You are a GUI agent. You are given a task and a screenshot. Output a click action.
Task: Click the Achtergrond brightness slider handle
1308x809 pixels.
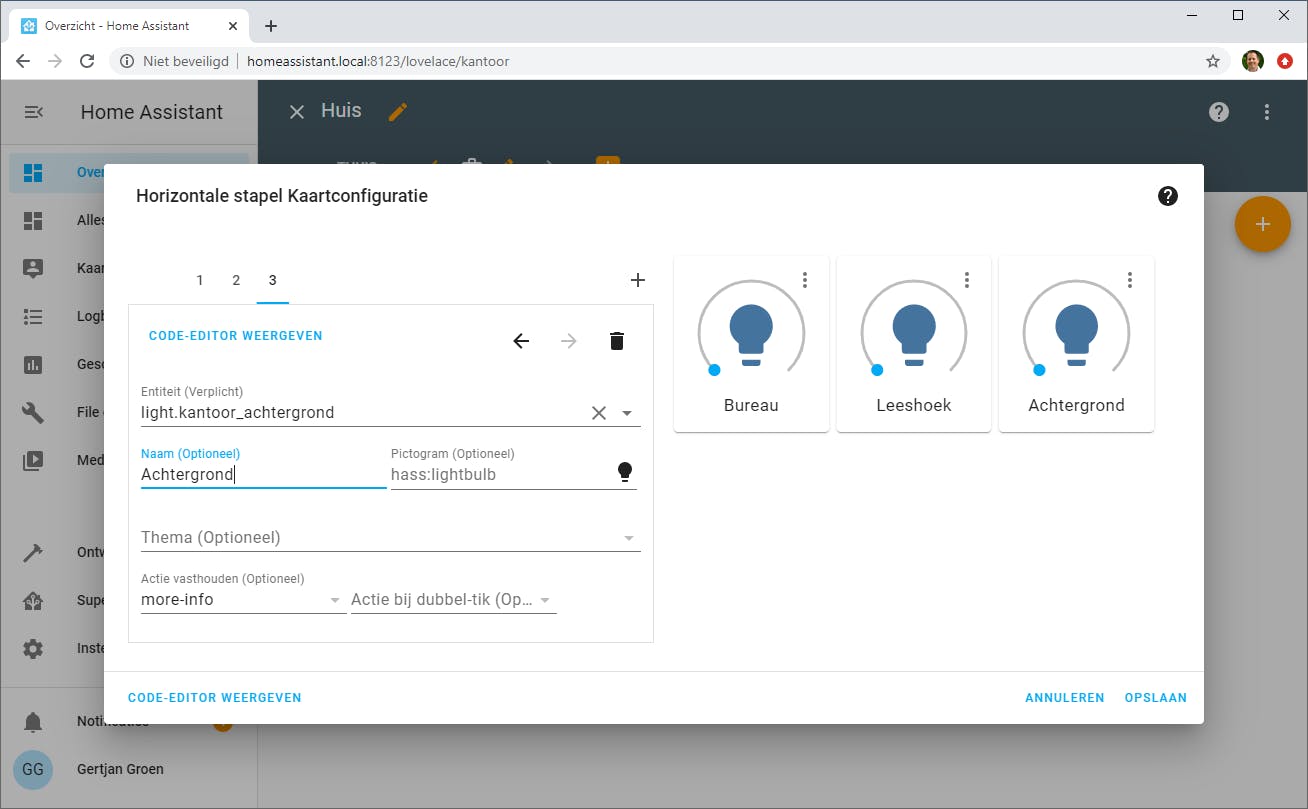1039,370
